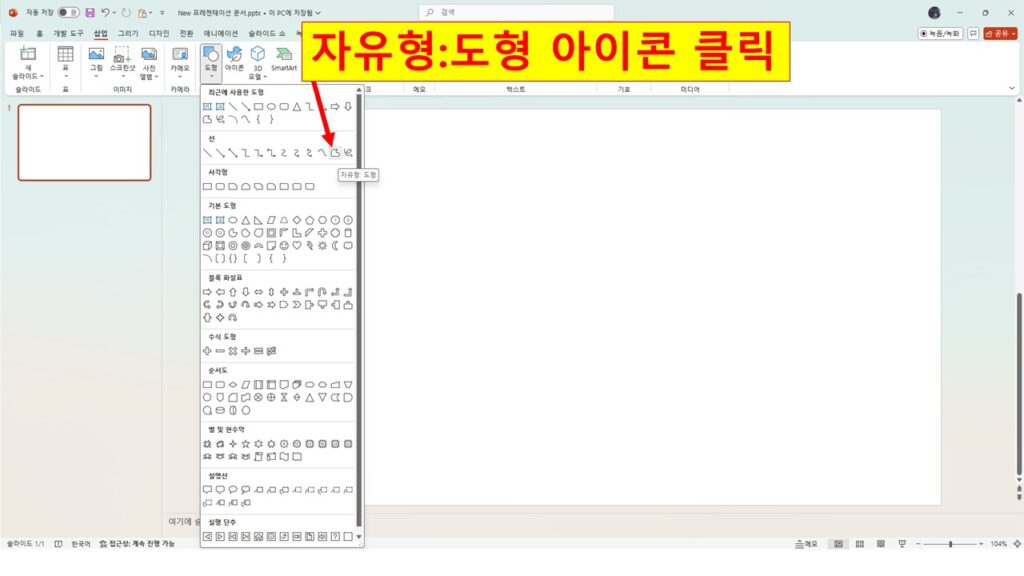Pick the cube basic shape
This screenshot has width=1024, height=576.
coord(207,246)
